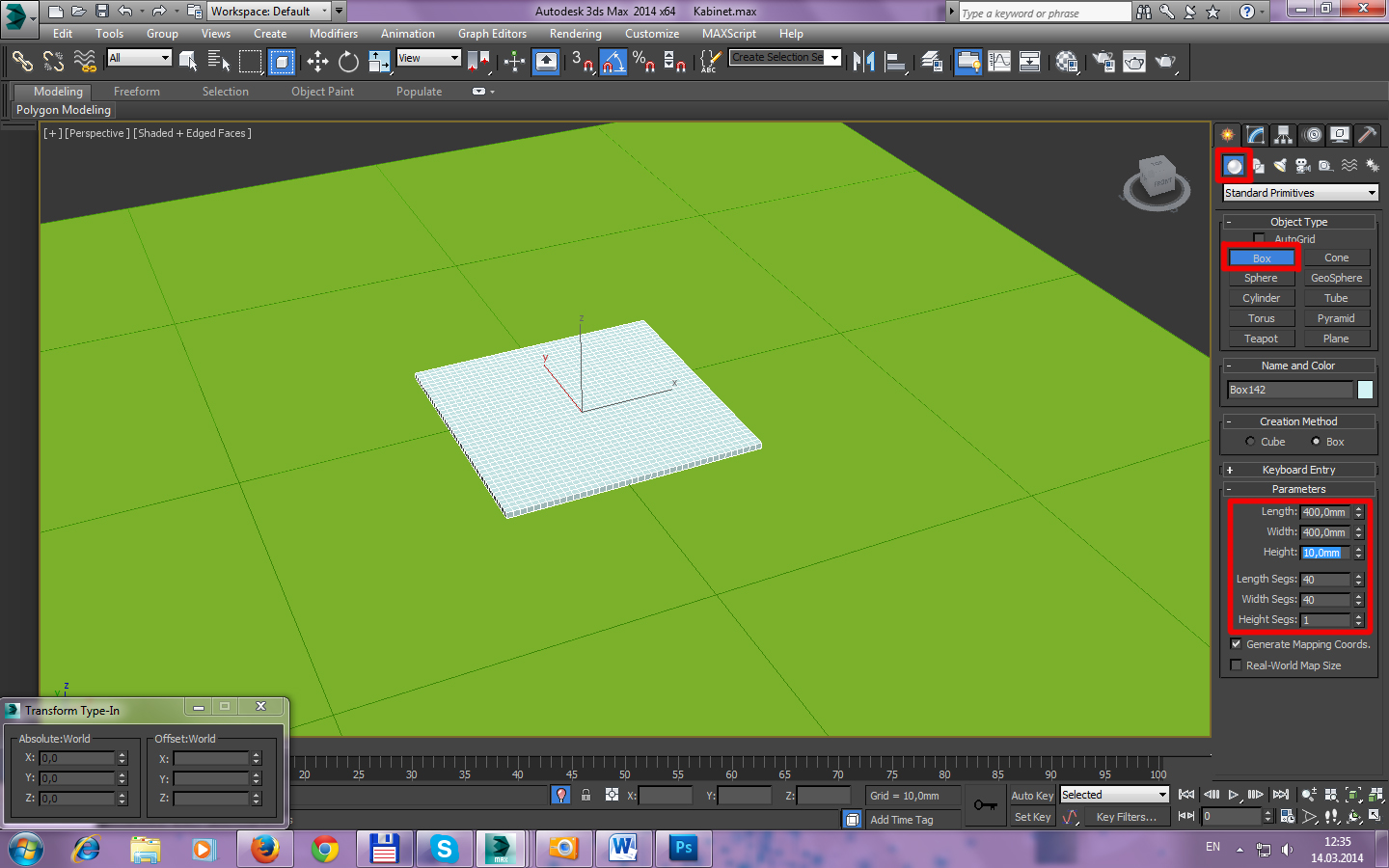Enable the AutoGrid checkbox
The height and width of the screenshot is (868, 1389).
click(x=1259, y=238)
